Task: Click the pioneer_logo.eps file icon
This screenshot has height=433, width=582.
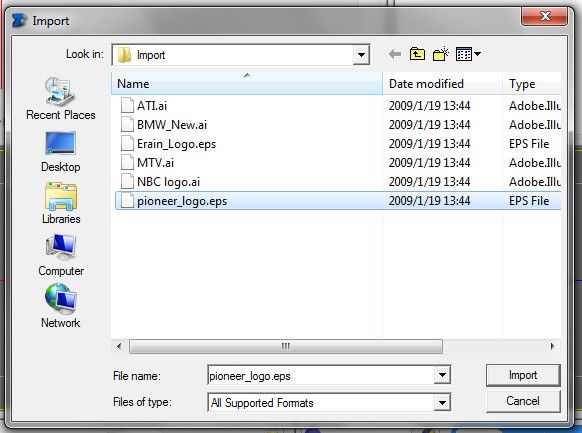Action: (127, 201)
